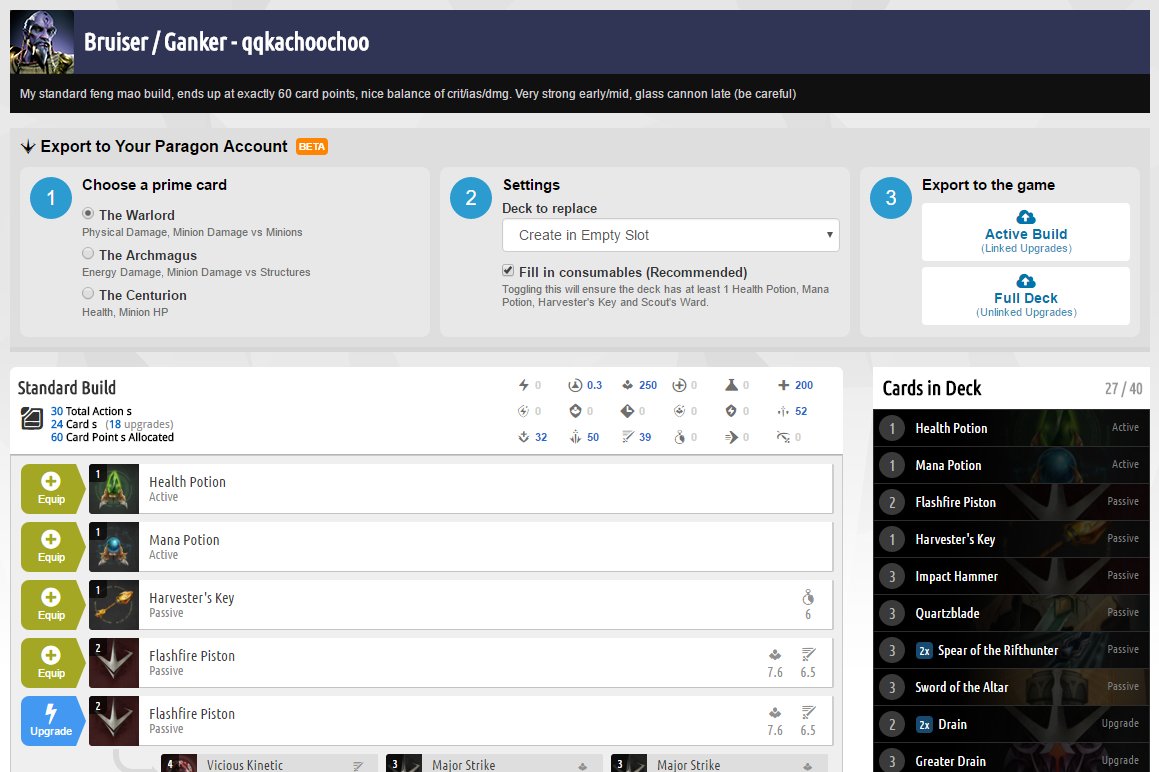Viewport: 1159px width, 772px height.
Task: Select Spear of the Rifthunter deck card
Action: pyautogui.click(x=1011, y=650)
